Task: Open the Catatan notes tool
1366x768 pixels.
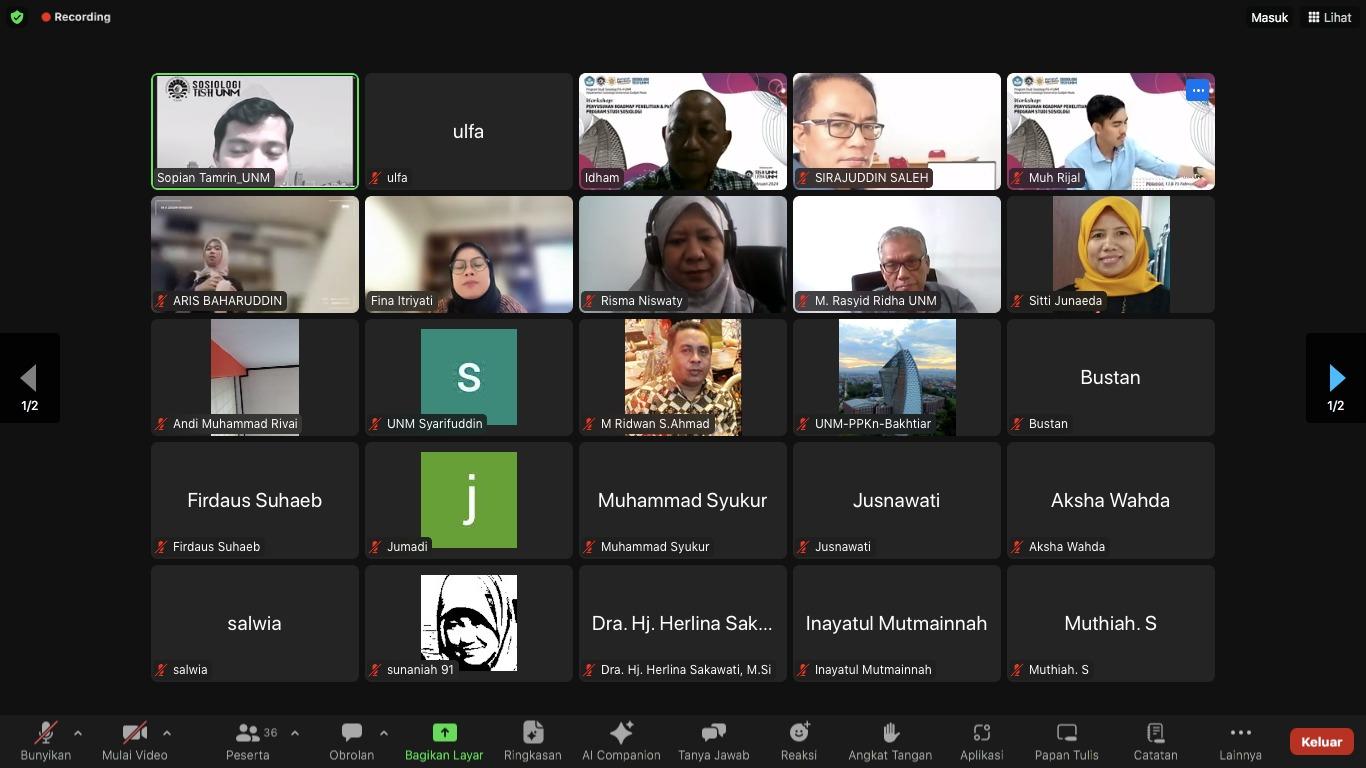Action: pyautogui.click(x=1155, y=741)
